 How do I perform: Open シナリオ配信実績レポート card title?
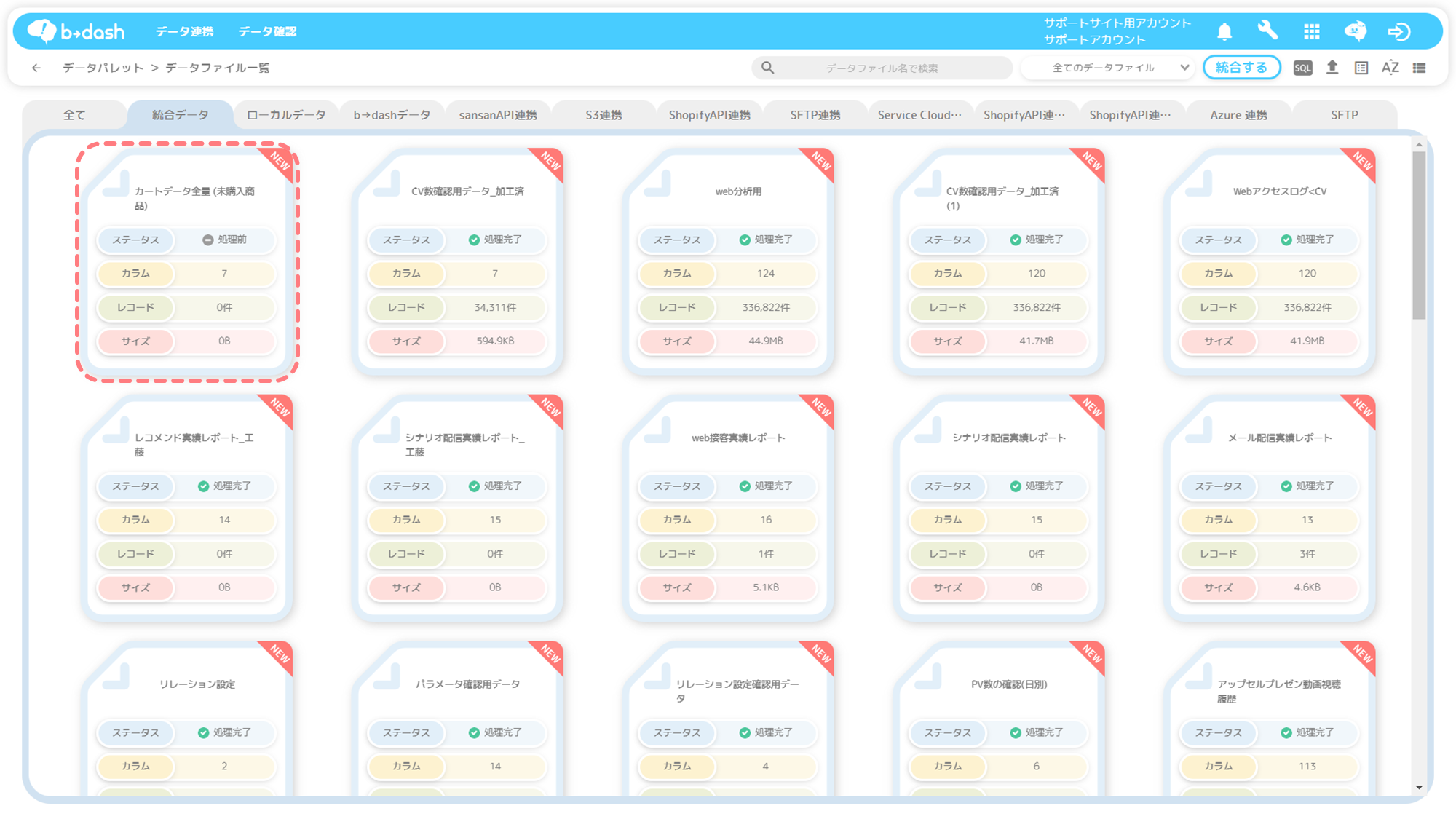(x=1009, y=438)
